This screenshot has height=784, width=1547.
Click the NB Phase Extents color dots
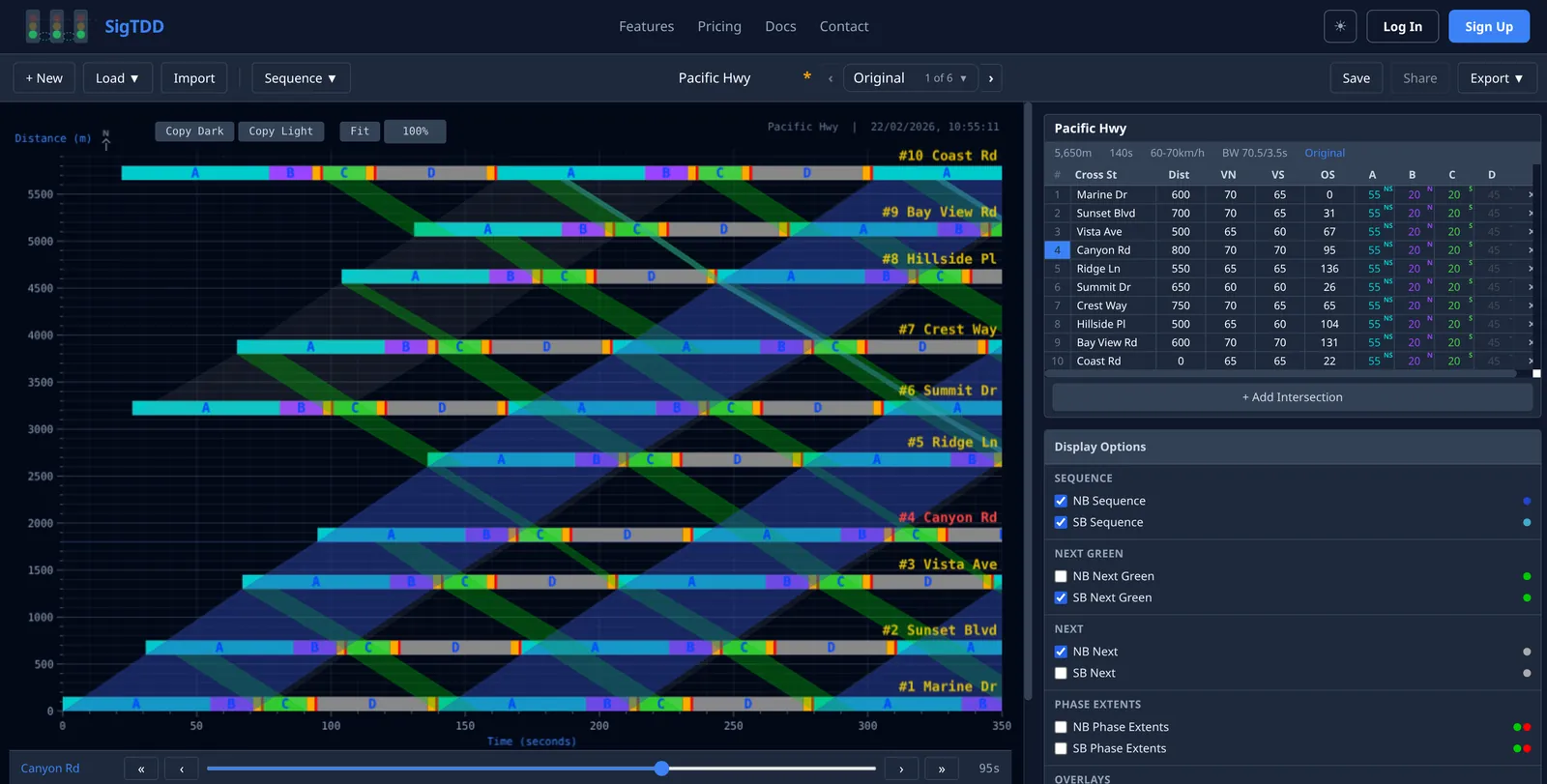click(x=1522, y=727)
